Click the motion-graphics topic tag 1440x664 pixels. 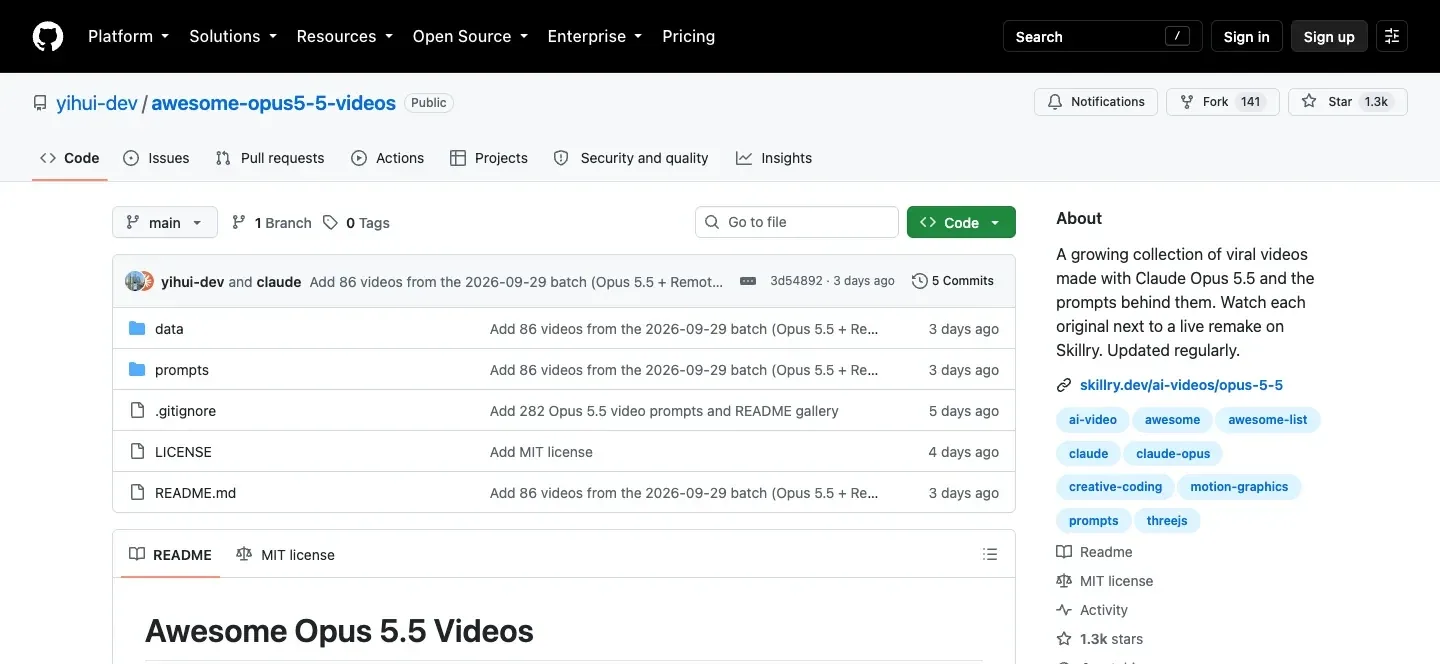coord(1239,487)
